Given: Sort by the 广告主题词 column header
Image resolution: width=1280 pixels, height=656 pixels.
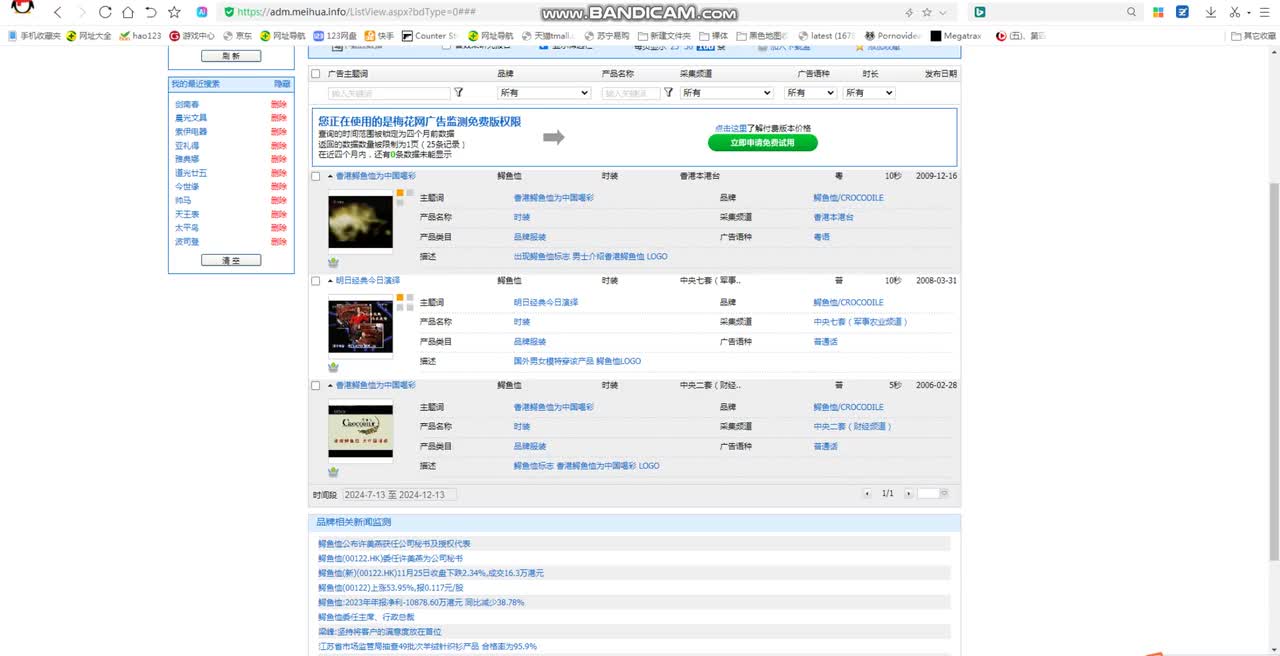Looking at the screenshot, I should [348, 74].
